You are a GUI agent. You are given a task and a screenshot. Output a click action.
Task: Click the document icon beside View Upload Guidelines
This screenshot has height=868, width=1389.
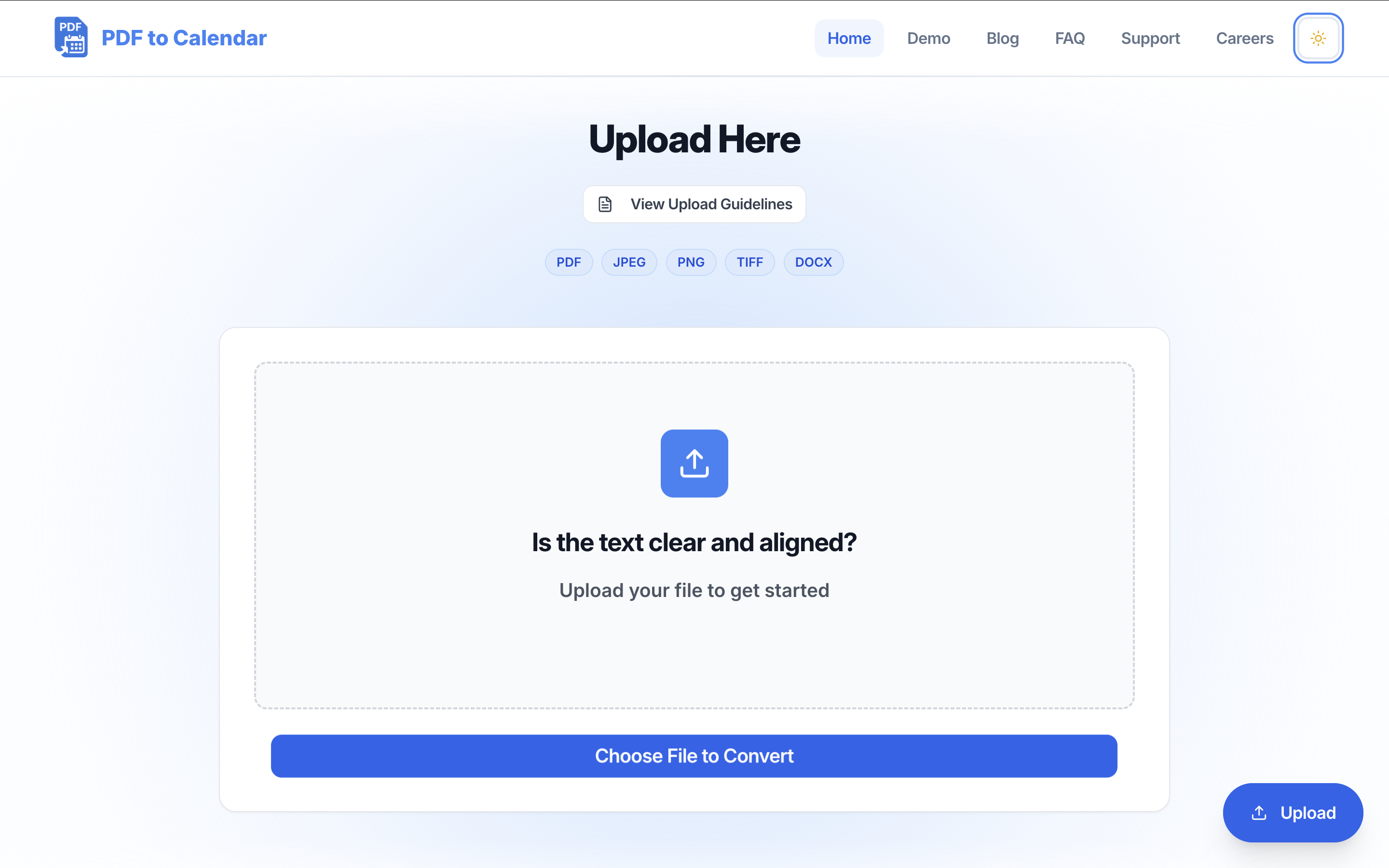(605, 204)
